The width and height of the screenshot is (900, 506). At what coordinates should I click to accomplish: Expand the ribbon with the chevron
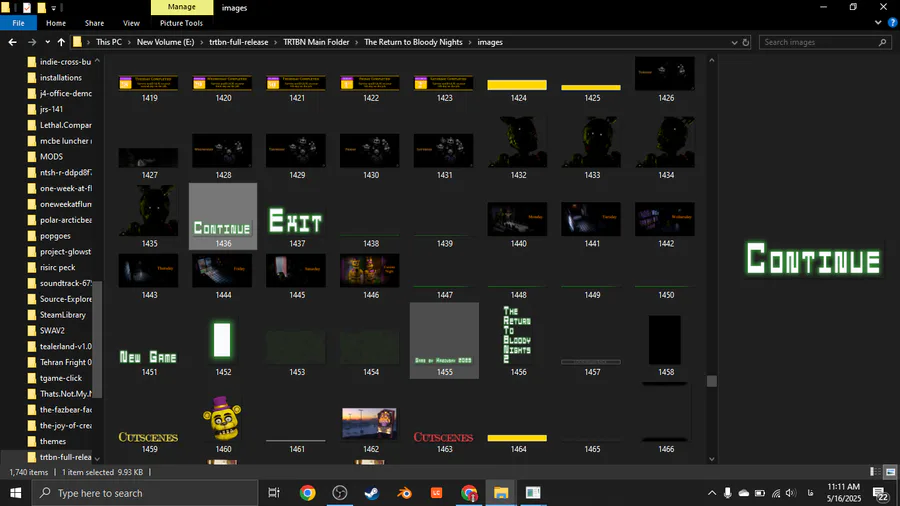coord(878,23)
